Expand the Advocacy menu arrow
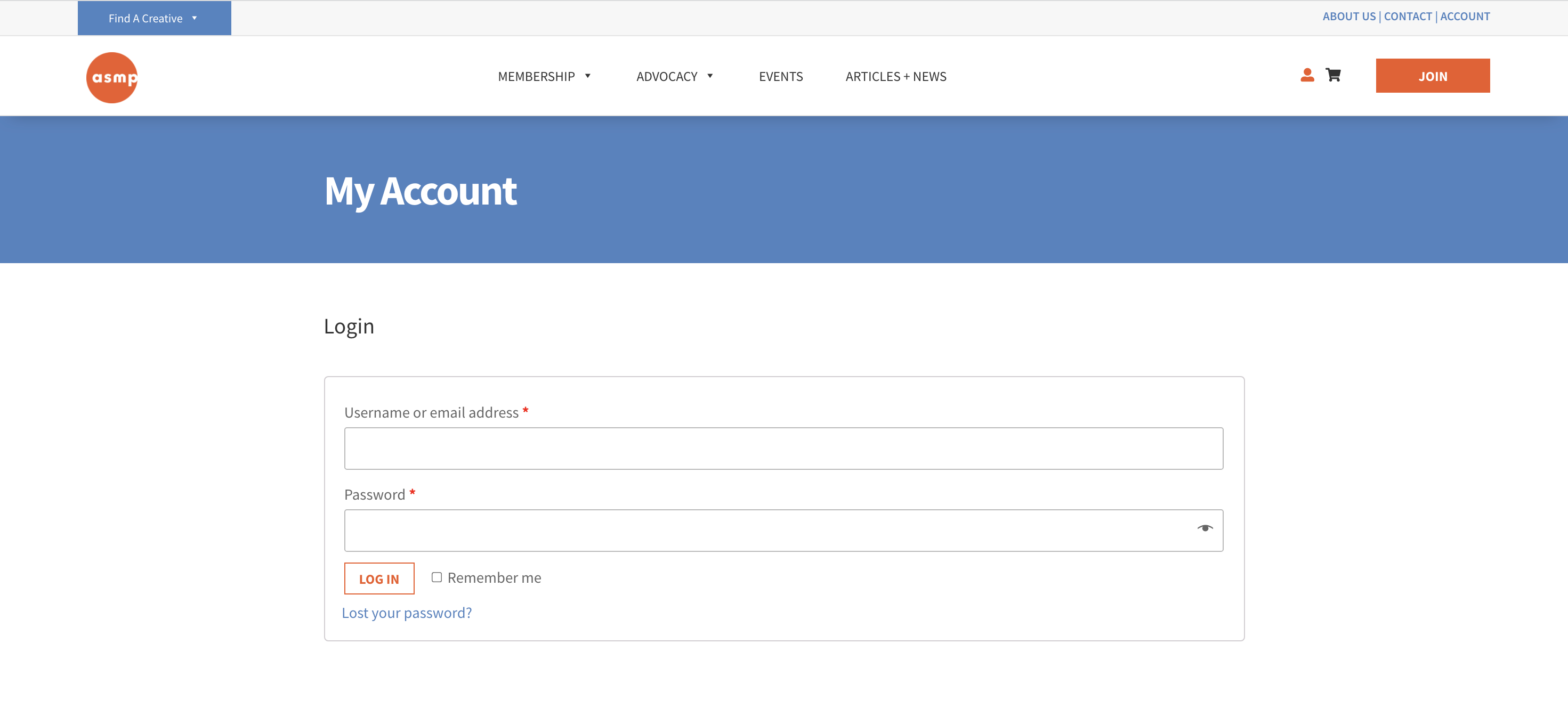Image resolution: width=1568 pixels, height=717 pixels. pyautogui.click(x=710, y=76)
